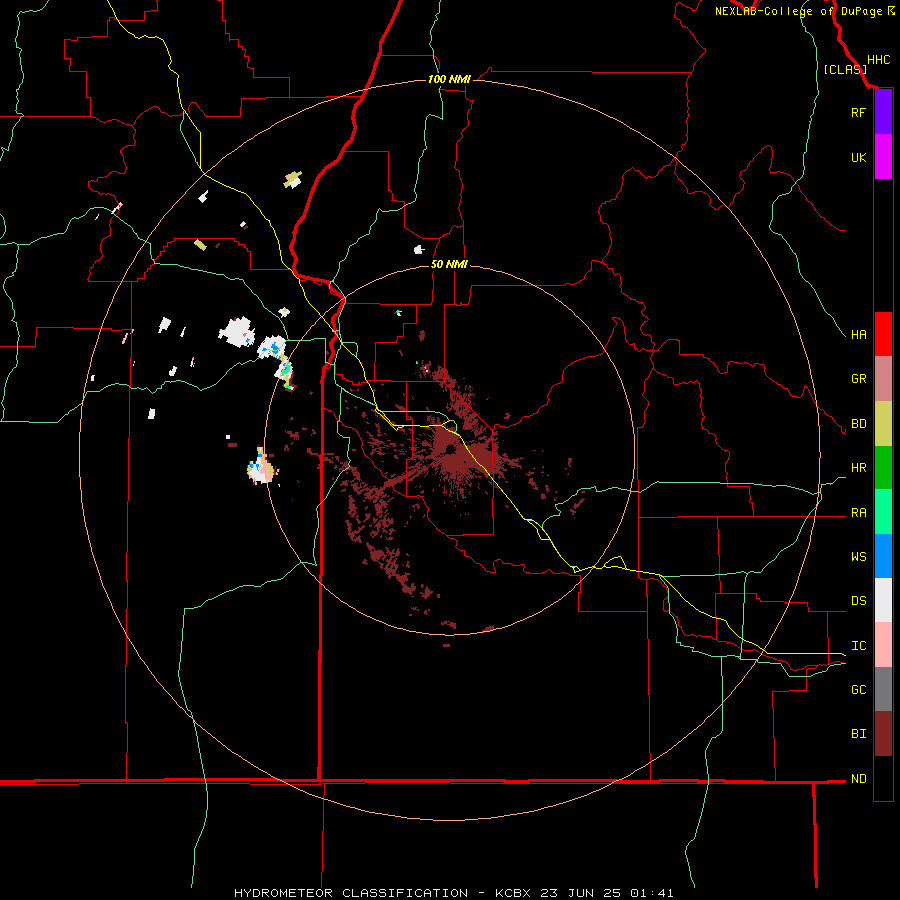
Task: Click the 'IC' legend label
Action: point(858,645)
